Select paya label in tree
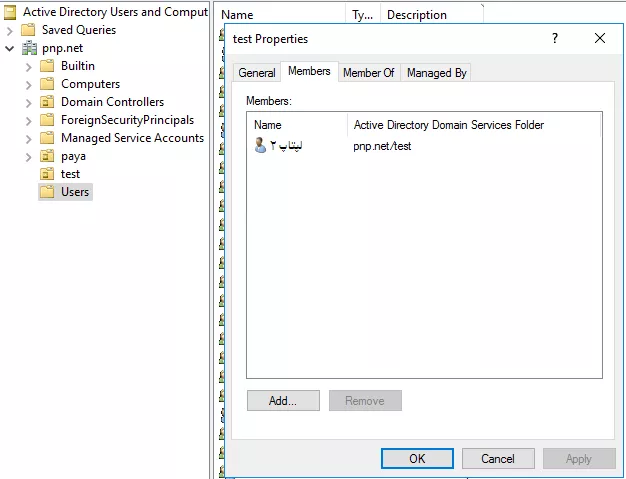 73,156
